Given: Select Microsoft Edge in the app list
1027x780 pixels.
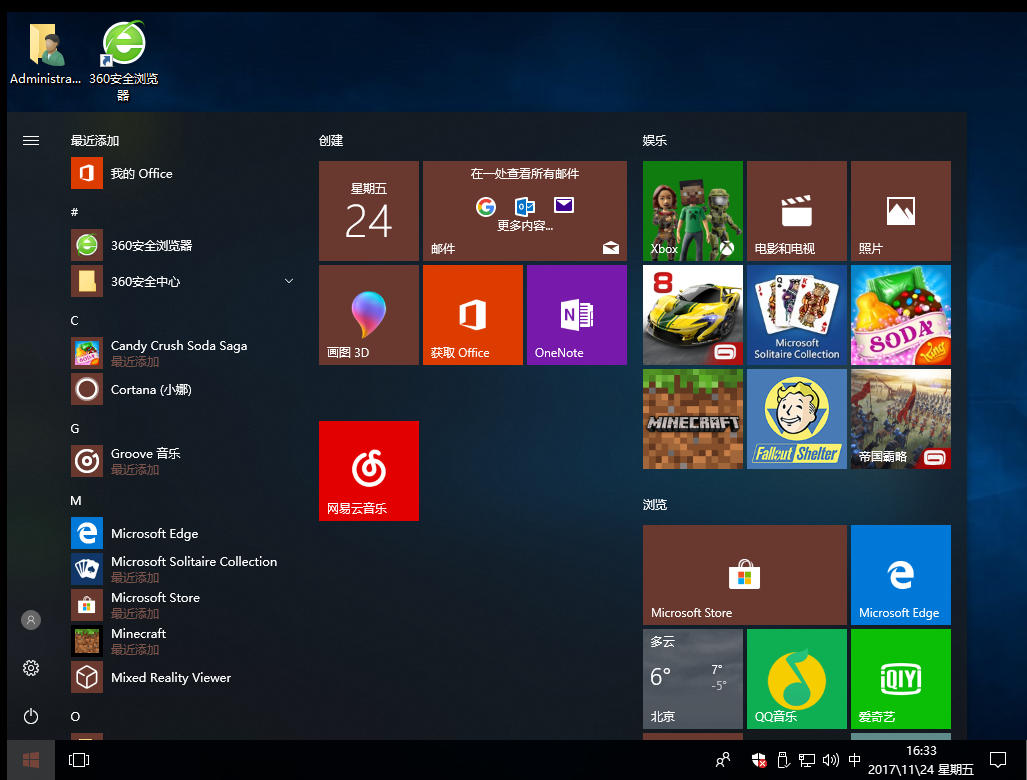Looking at the screenshot, I should (155, 534).
